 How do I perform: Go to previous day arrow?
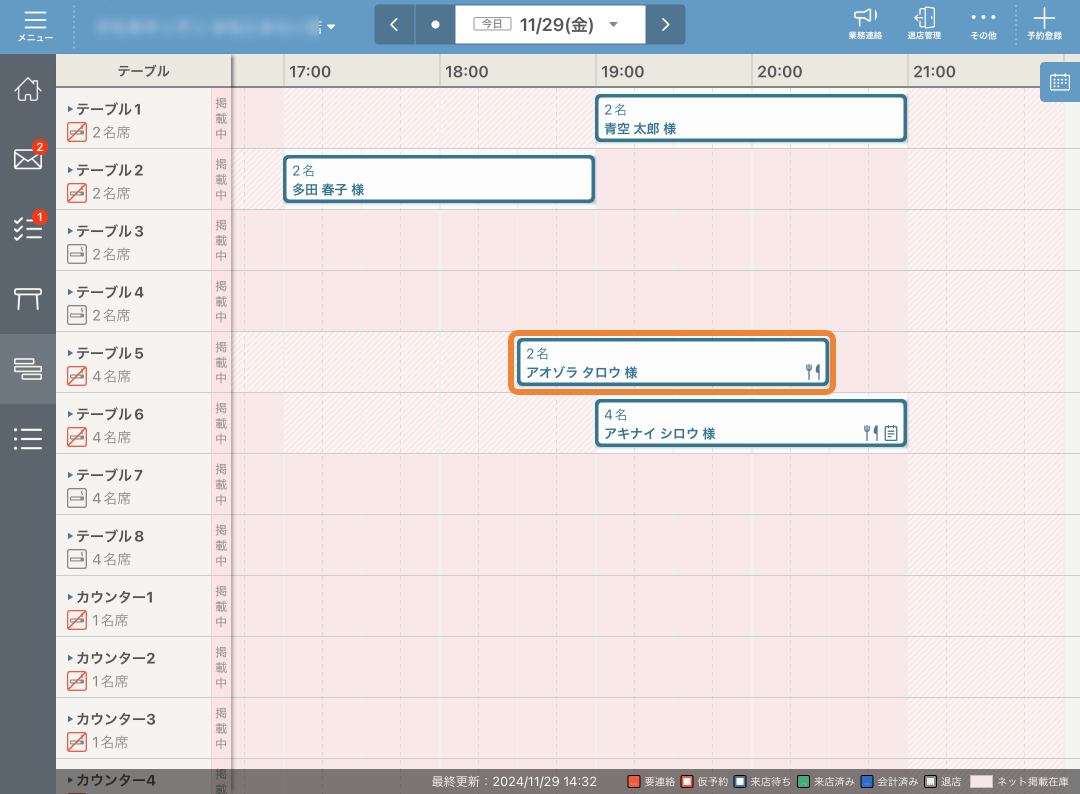point(394,25)
